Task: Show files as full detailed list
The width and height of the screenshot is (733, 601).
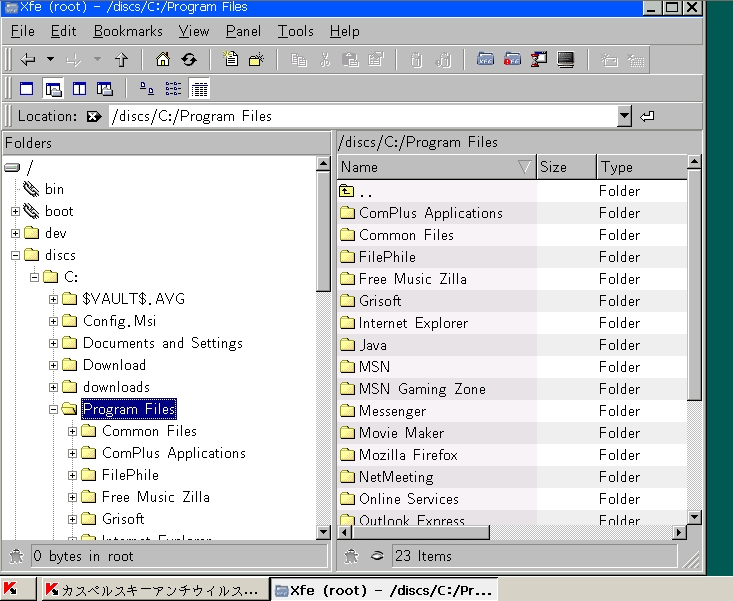Action: point(200,88)
